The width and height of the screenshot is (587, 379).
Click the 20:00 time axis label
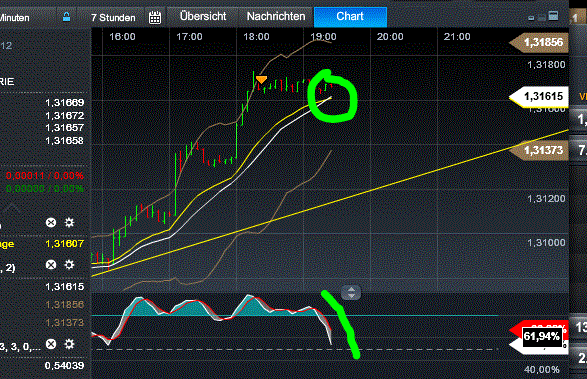click(x=390, y=37)
